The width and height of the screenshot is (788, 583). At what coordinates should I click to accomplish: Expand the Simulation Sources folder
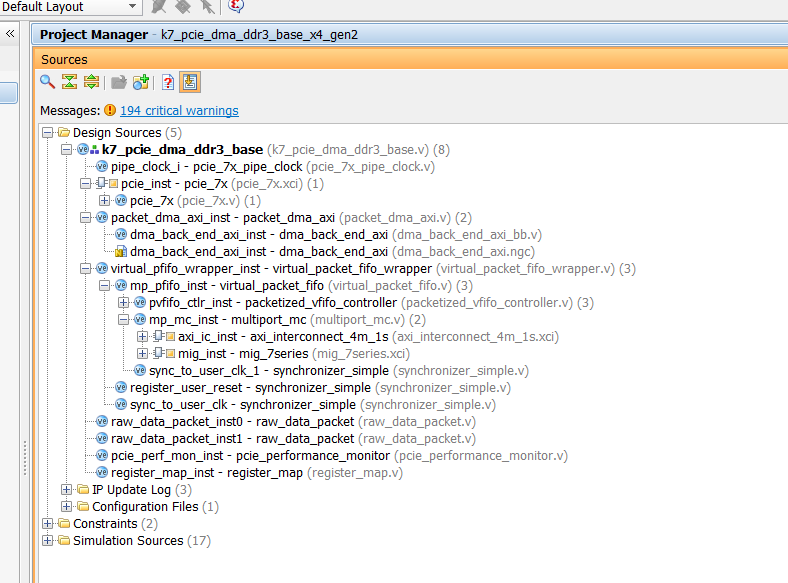(x=49, y=541)
